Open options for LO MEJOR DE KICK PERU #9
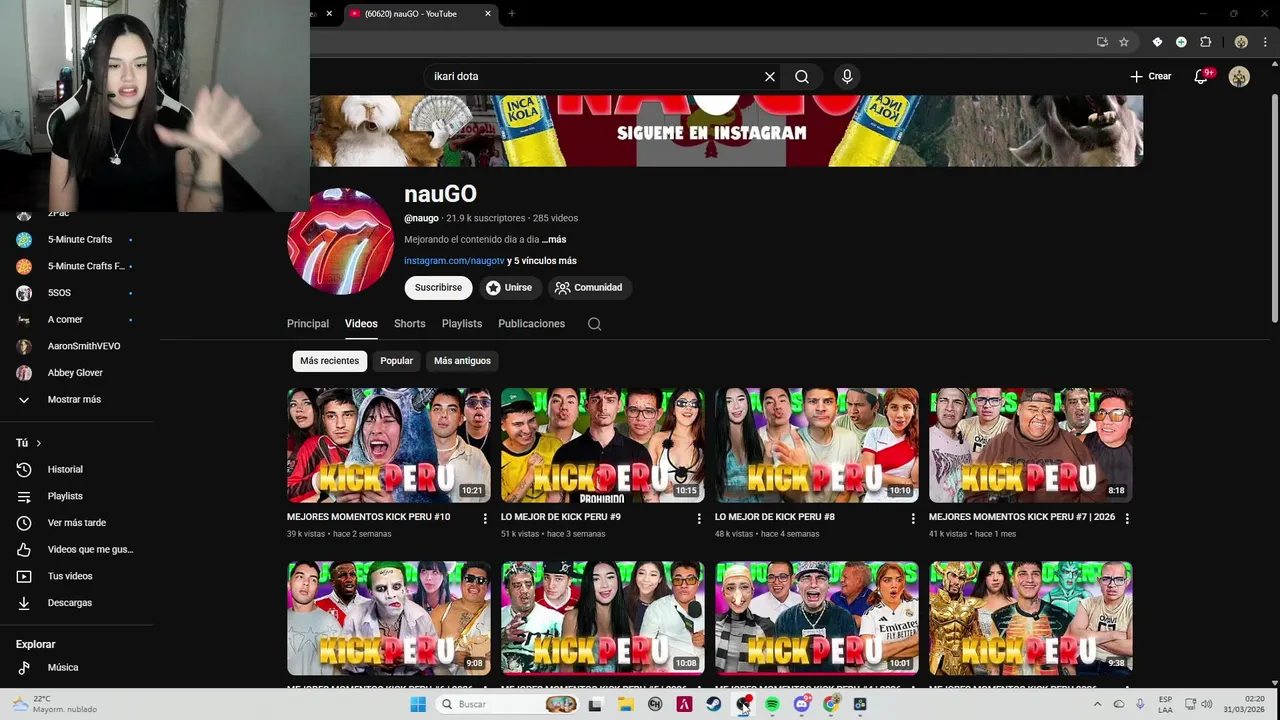The width and height of the screenshot is (1280, 720). (x=699, y=518)
